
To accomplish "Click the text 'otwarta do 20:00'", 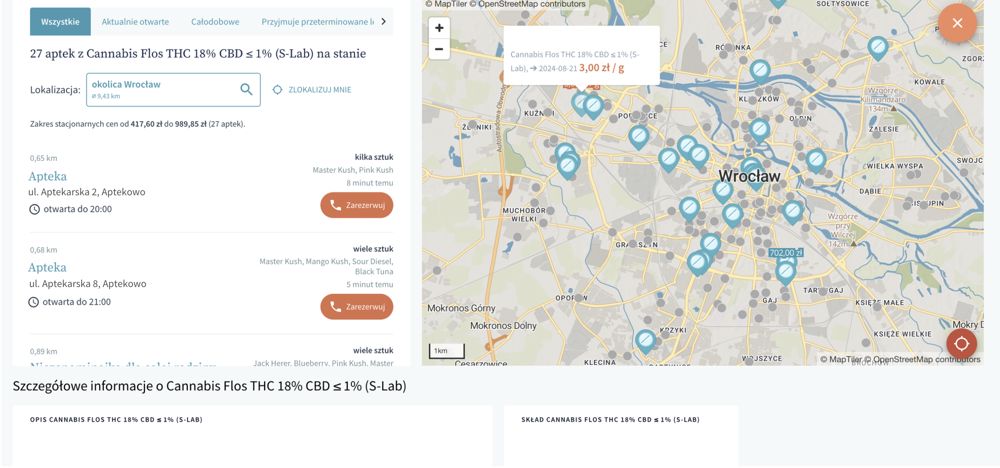I will 78,209.
